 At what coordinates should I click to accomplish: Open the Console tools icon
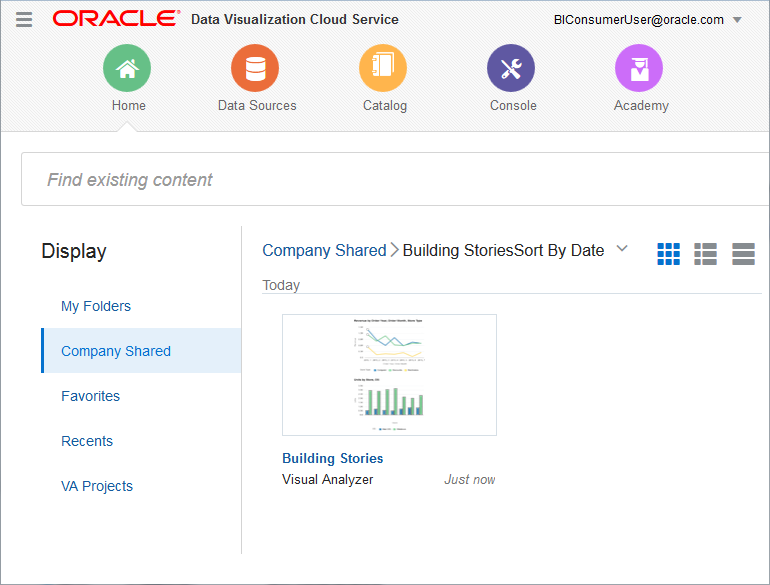pos(511,68)
